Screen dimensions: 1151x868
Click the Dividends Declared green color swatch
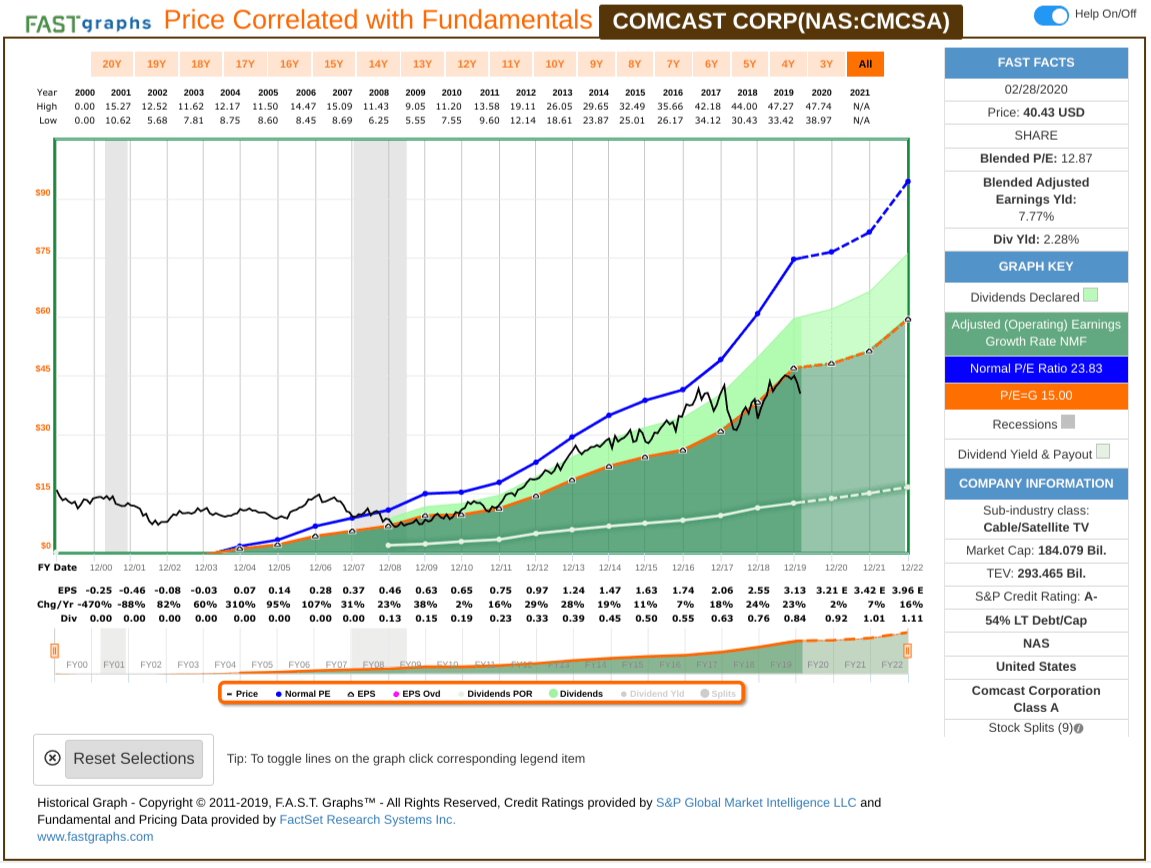(x=1091, y=295)
